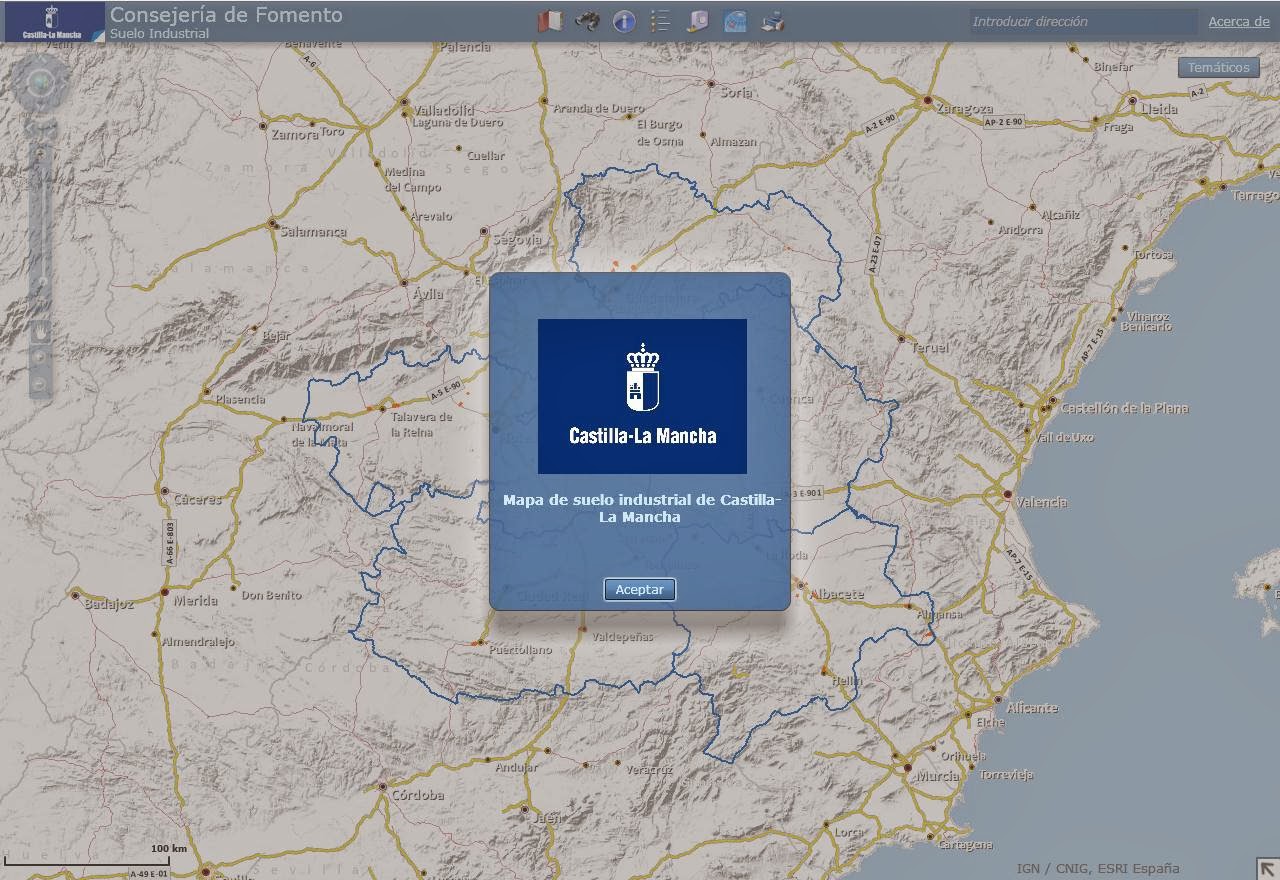1280x880 pixels.
Task: Expand the overview map via bottom-right arrow
Action: coord(1269,871)
